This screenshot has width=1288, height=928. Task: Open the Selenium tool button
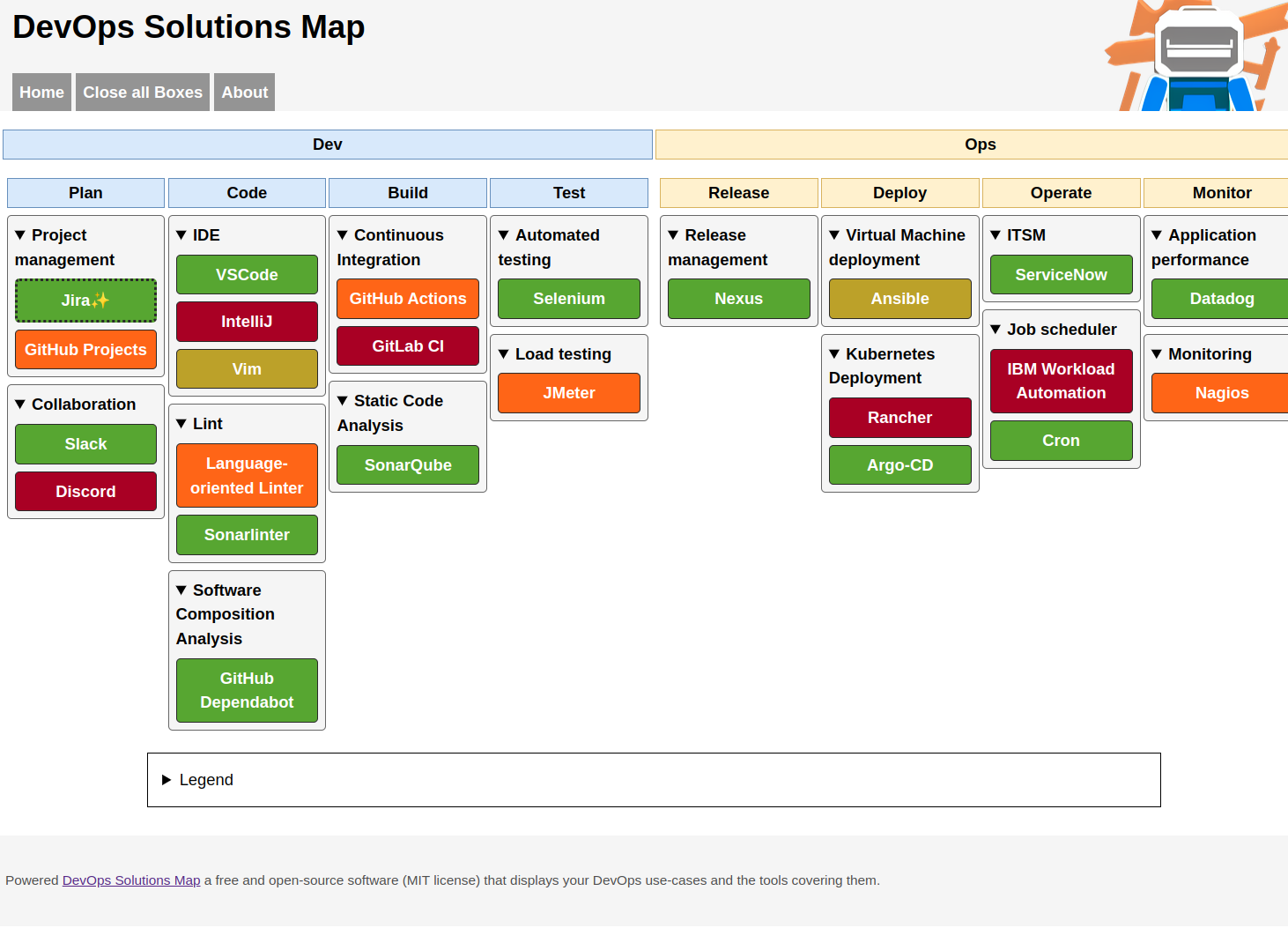click(x=569, y=299)
